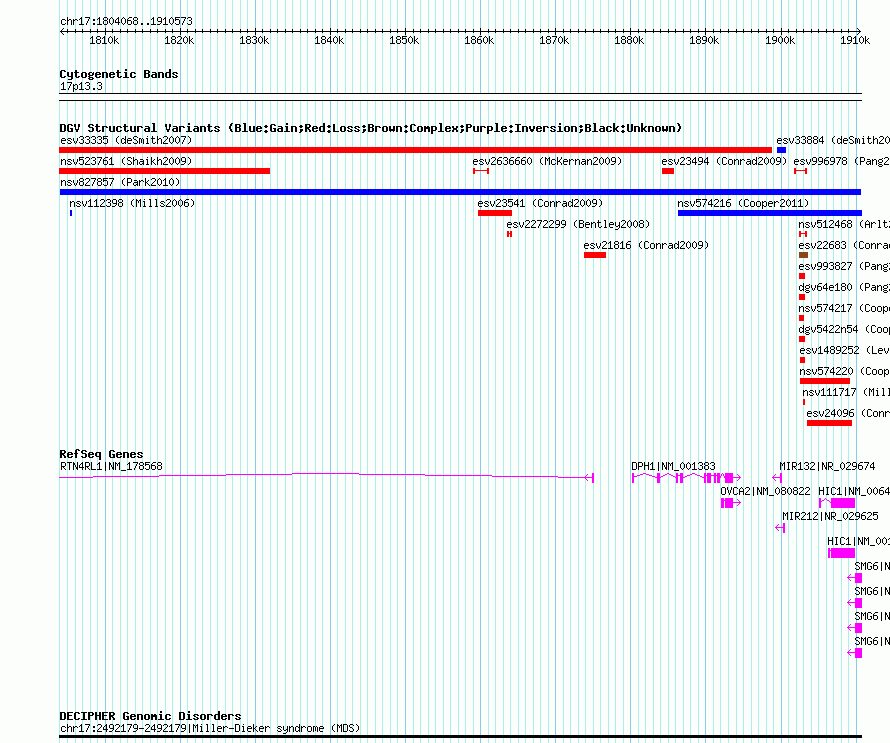The height and width of the screenshot is (743, 890).
Task: Open the MIR212|NR_029625 gene label
Action: tap(830, 517)
